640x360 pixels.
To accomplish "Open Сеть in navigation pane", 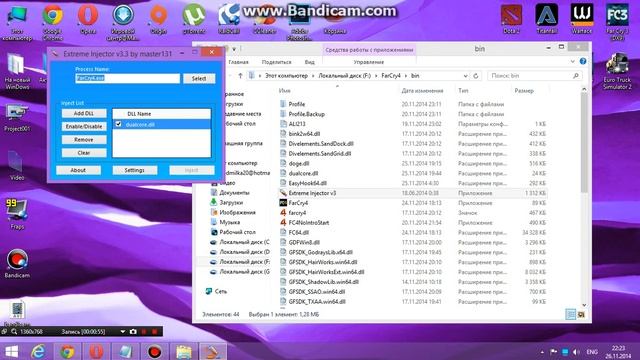I will 221,291.
